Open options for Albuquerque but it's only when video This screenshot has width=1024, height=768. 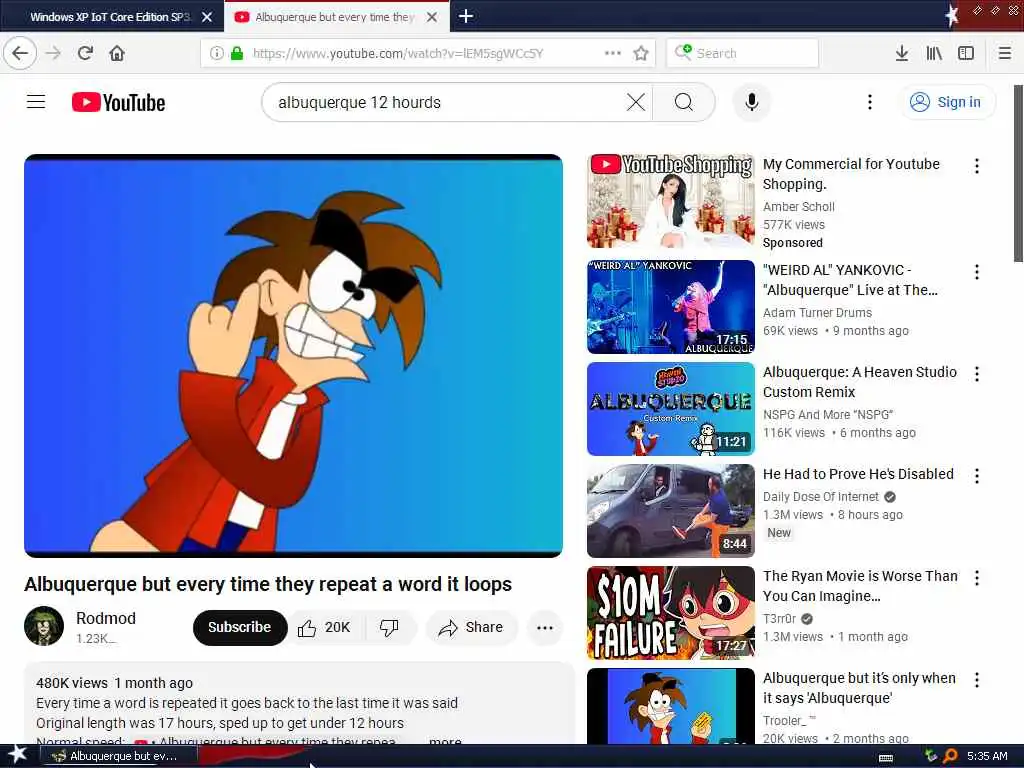976,680
